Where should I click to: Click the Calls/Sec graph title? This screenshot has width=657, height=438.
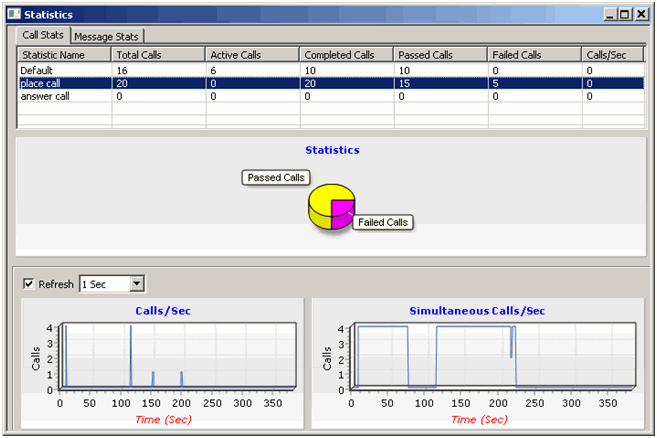click(x=163, y=311)
